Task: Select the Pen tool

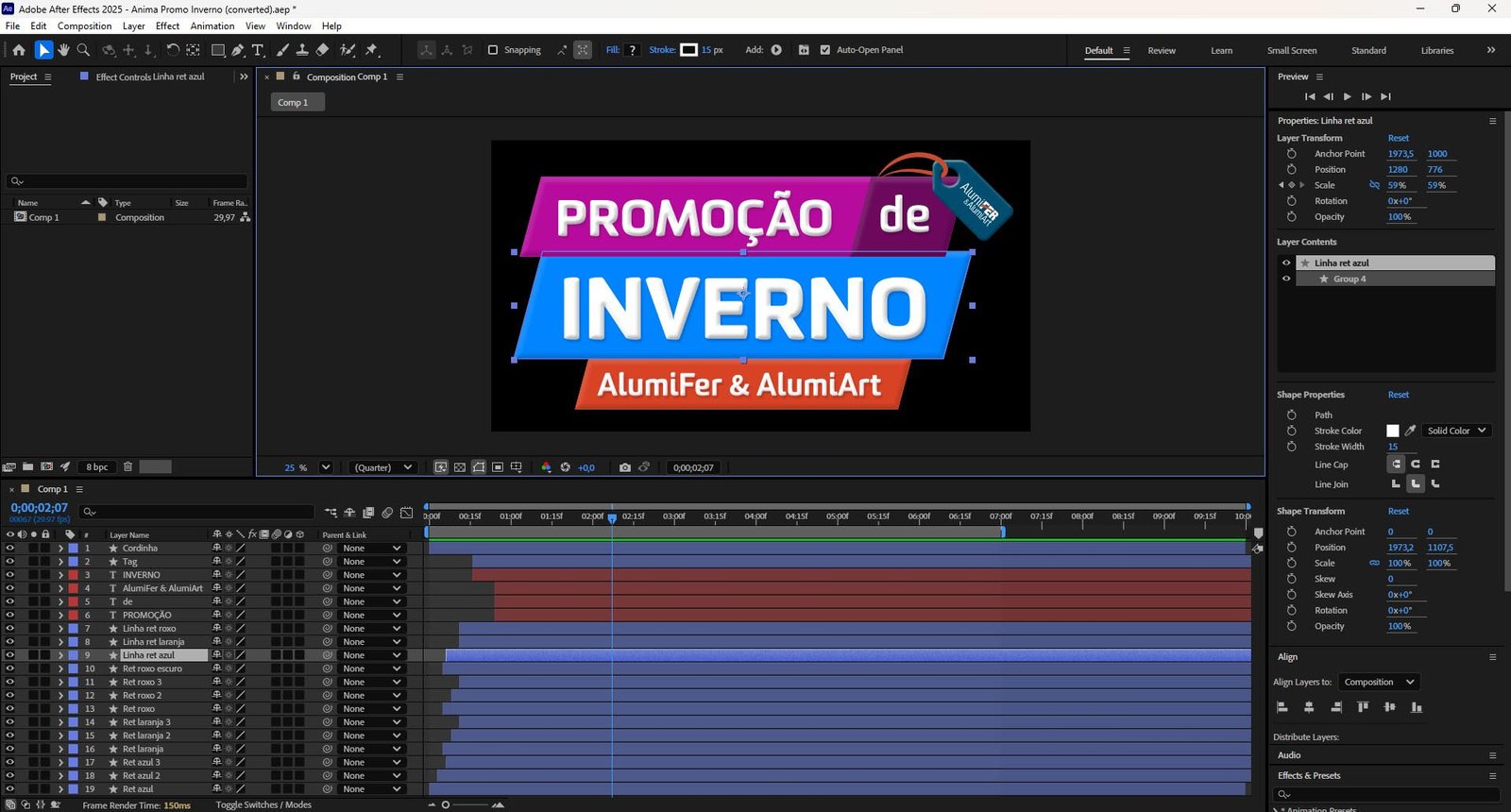Action: 238,50
